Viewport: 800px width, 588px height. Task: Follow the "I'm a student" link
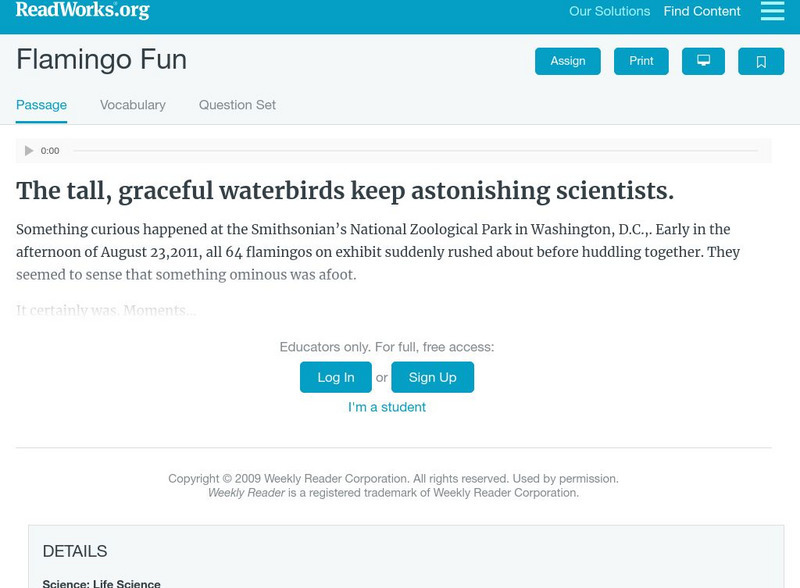tap(387, 407)
